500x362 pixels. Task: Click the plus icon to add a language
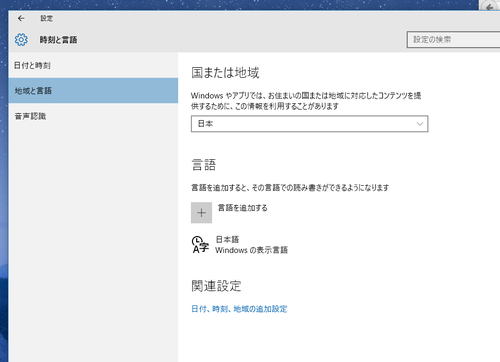pyautogui.click(x=201, y=212)
